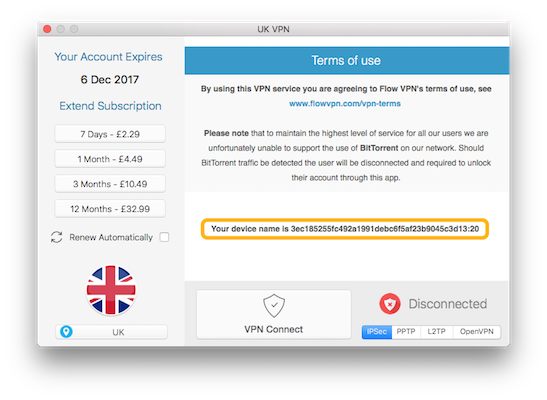The image size is (547, 400).
Task: Open the UK location selector
Action: [x=111, y=332]
